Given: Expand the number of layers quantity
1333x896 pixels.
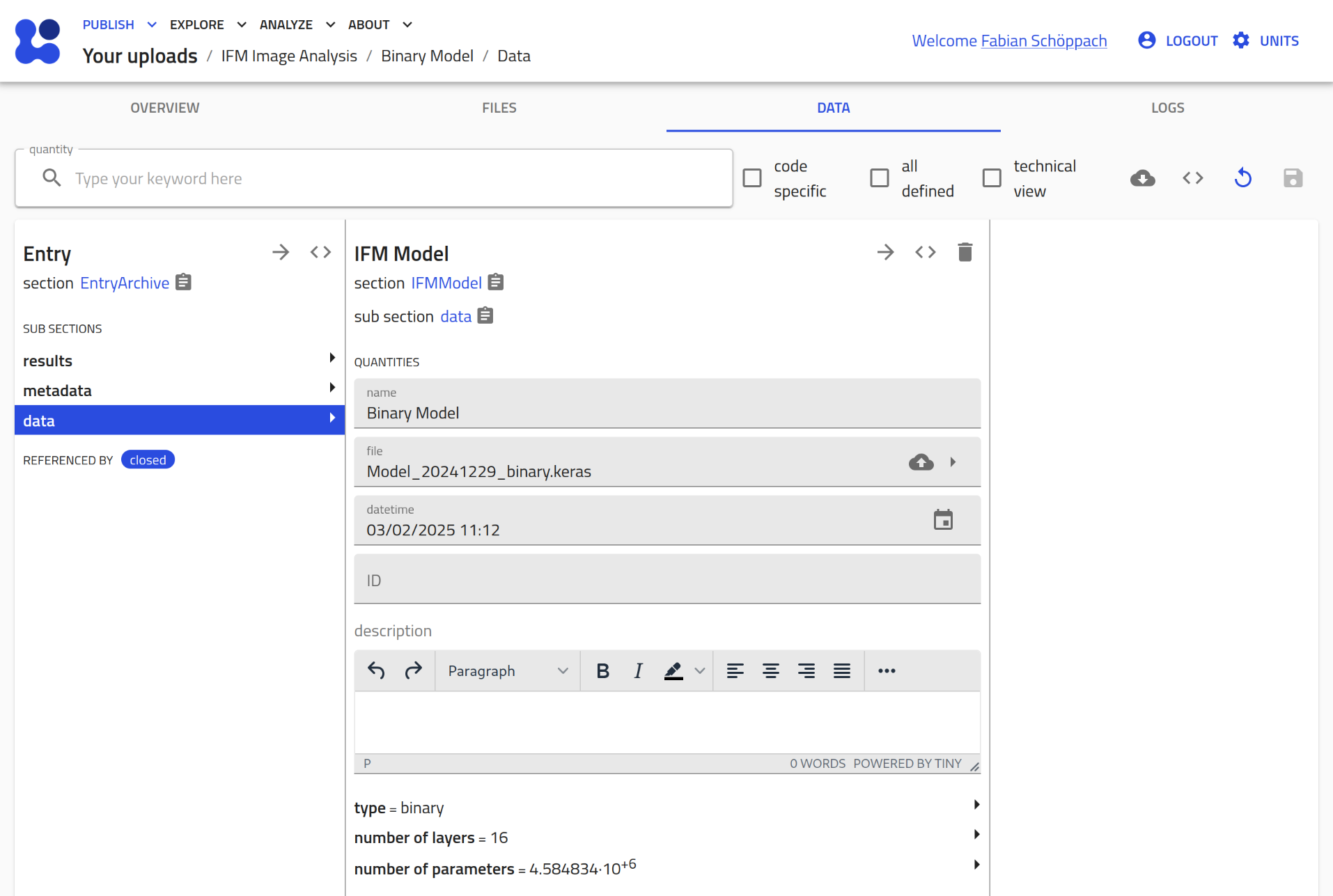Looking at the screenshot, I should tap(976, 835).
